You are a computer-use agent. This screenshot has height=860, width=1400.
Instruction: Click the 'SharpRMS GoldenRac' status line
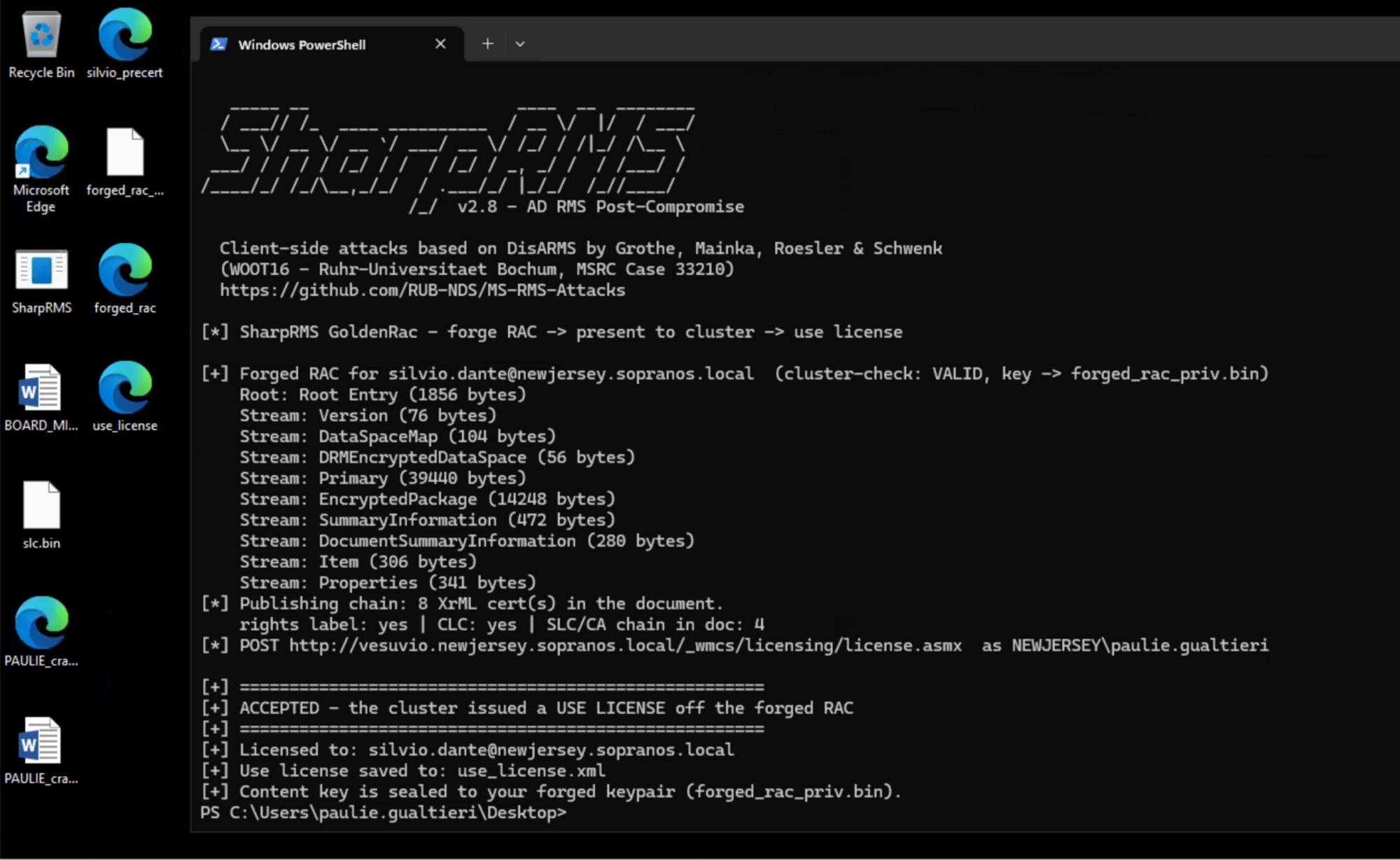pyautogui.click(x=552, y=332)
